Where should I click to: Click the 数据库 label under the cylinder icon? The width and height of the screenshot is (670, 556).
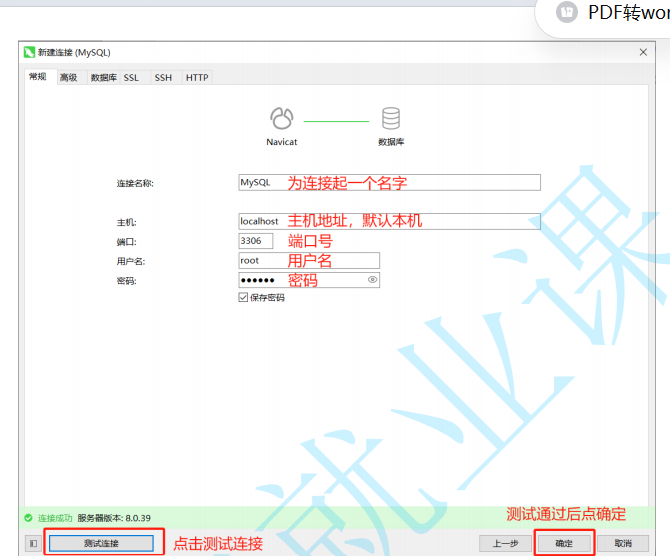pos(391,142)
